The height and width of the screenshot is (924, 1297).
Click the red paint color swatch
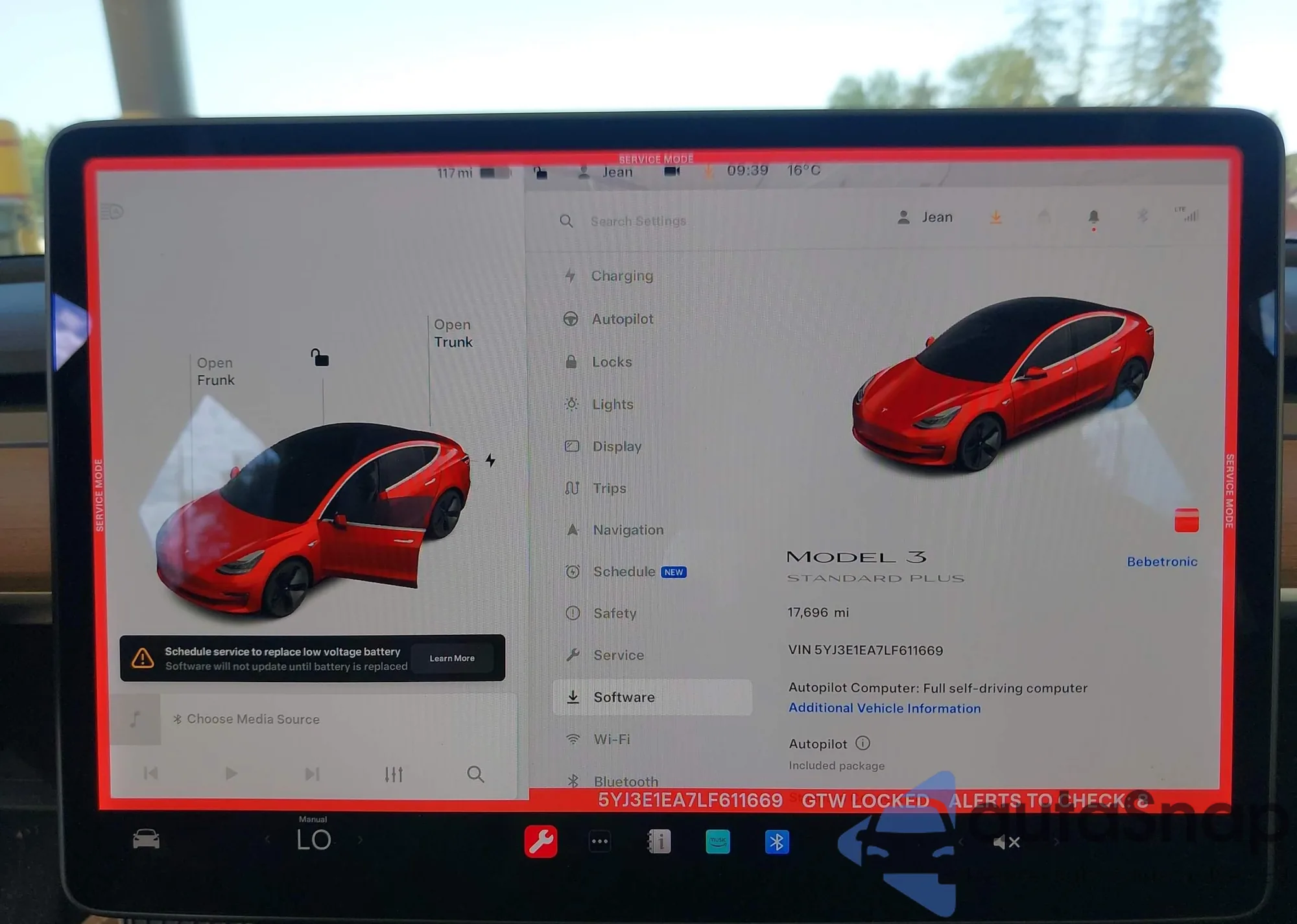click(1186, 520)
